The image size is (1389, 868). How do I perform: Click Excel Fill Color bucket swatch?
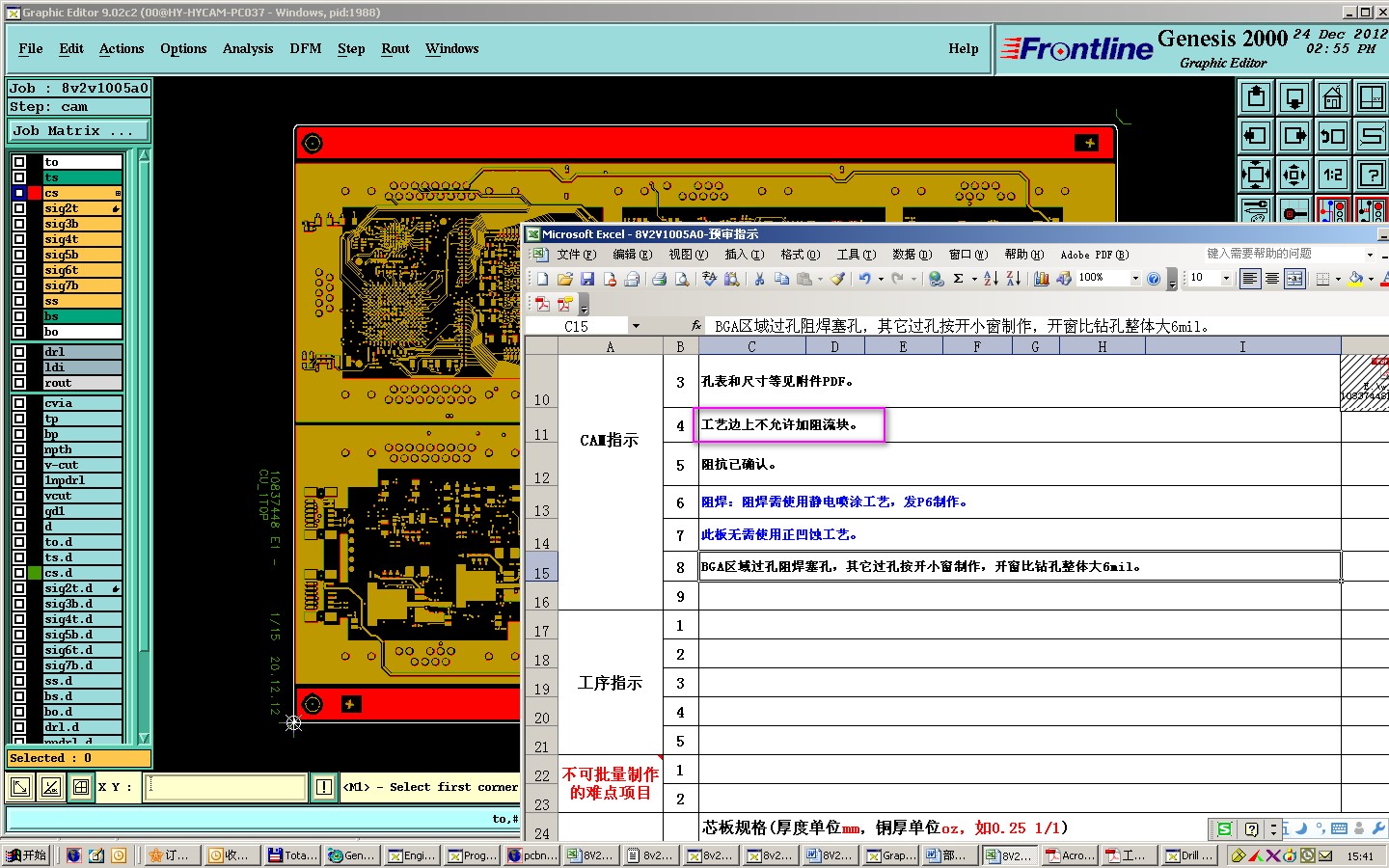pos(1355,279)
